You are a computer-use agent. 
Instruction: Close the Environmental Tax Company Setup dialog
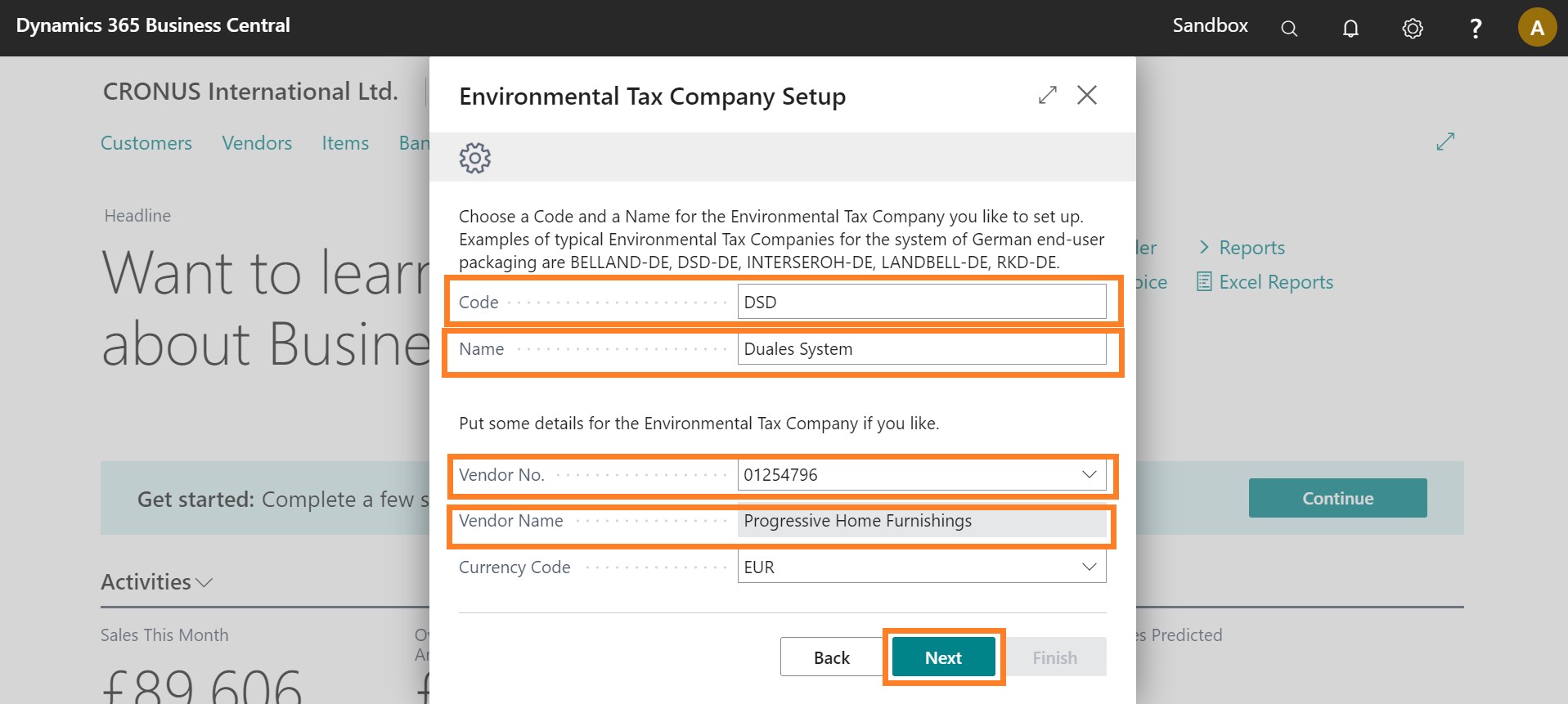(1087, 96)
